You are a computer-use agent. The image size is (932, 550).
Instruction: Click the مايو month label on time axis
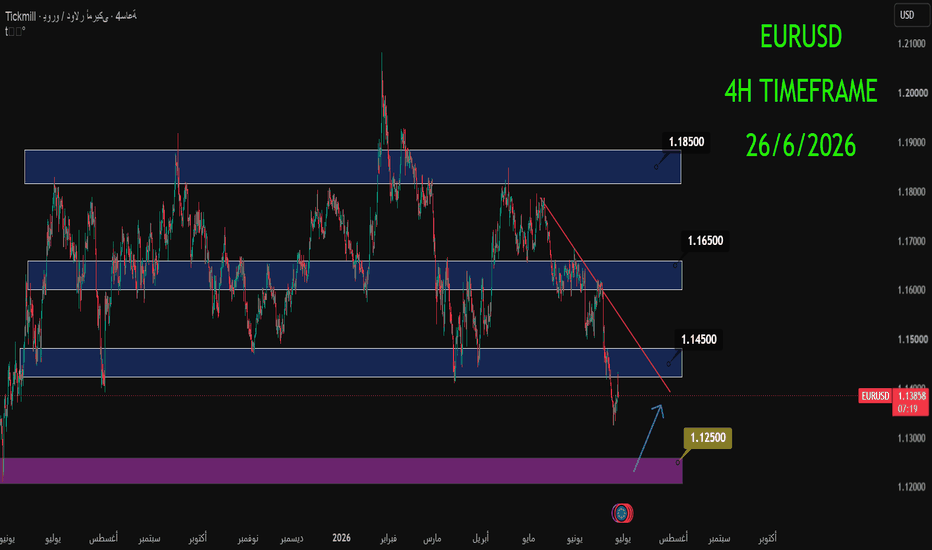point(528,538)
